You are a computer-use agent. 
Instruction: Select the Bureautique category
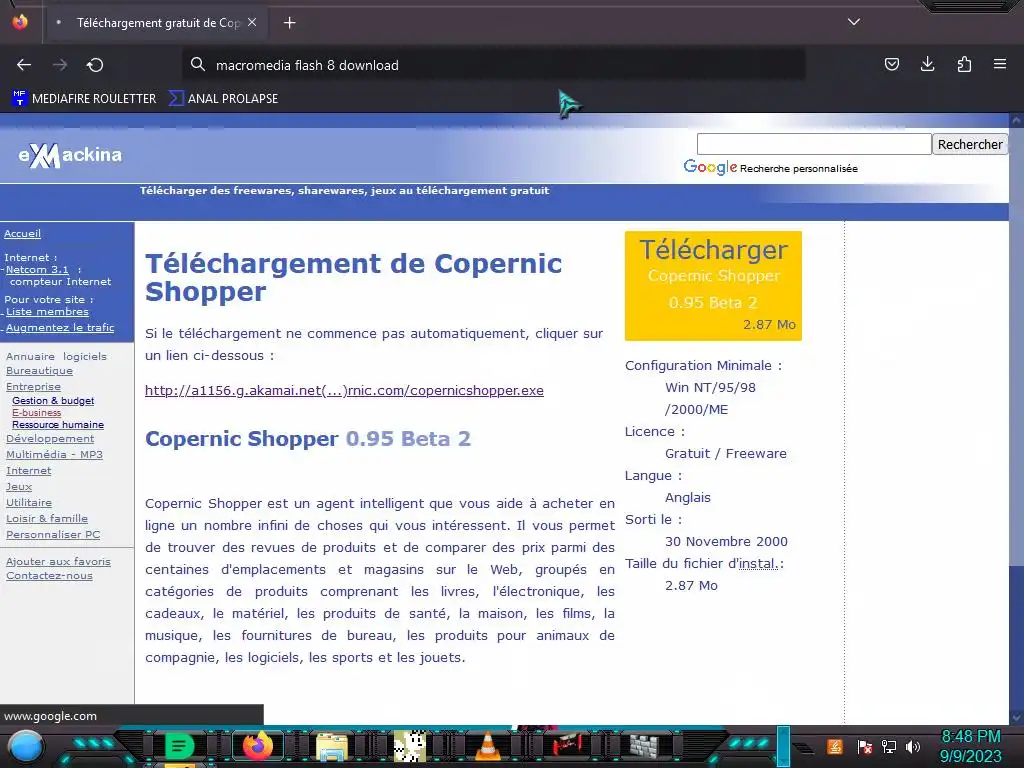(39, 371)
